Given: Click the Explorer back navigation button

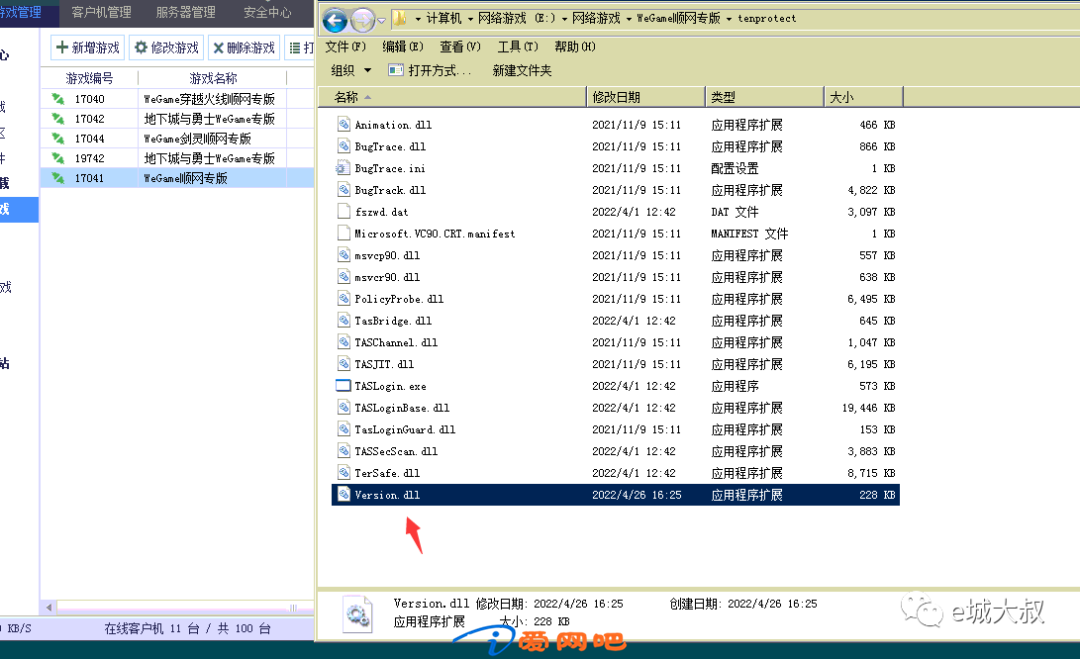Looking at the screenshot, I should click(335, 20).
